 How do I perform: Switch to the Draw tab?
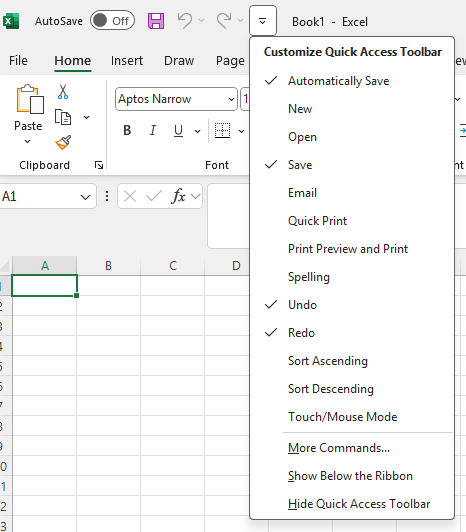click(179, 61)
